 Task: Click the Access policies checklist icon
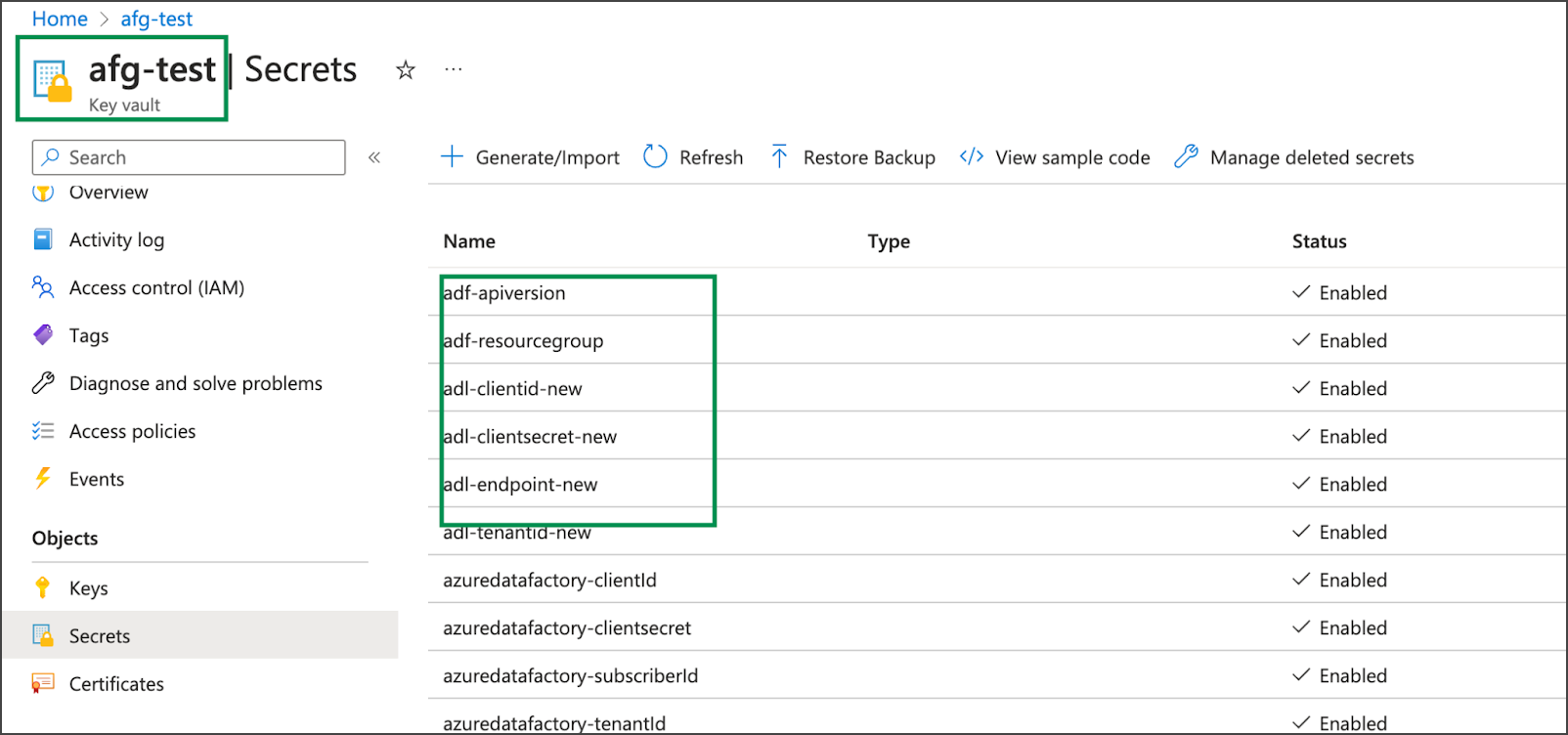tap(43, 431)
